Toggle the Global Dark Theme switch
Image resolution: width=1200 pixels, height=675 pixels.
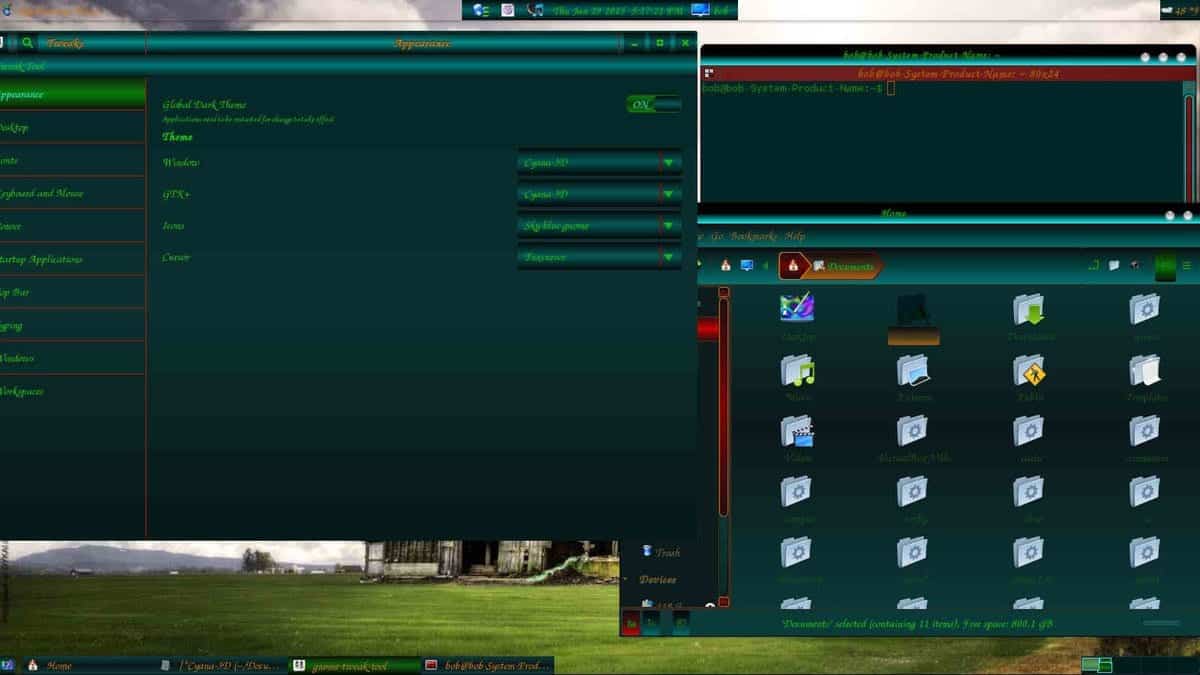click(654, 104)
